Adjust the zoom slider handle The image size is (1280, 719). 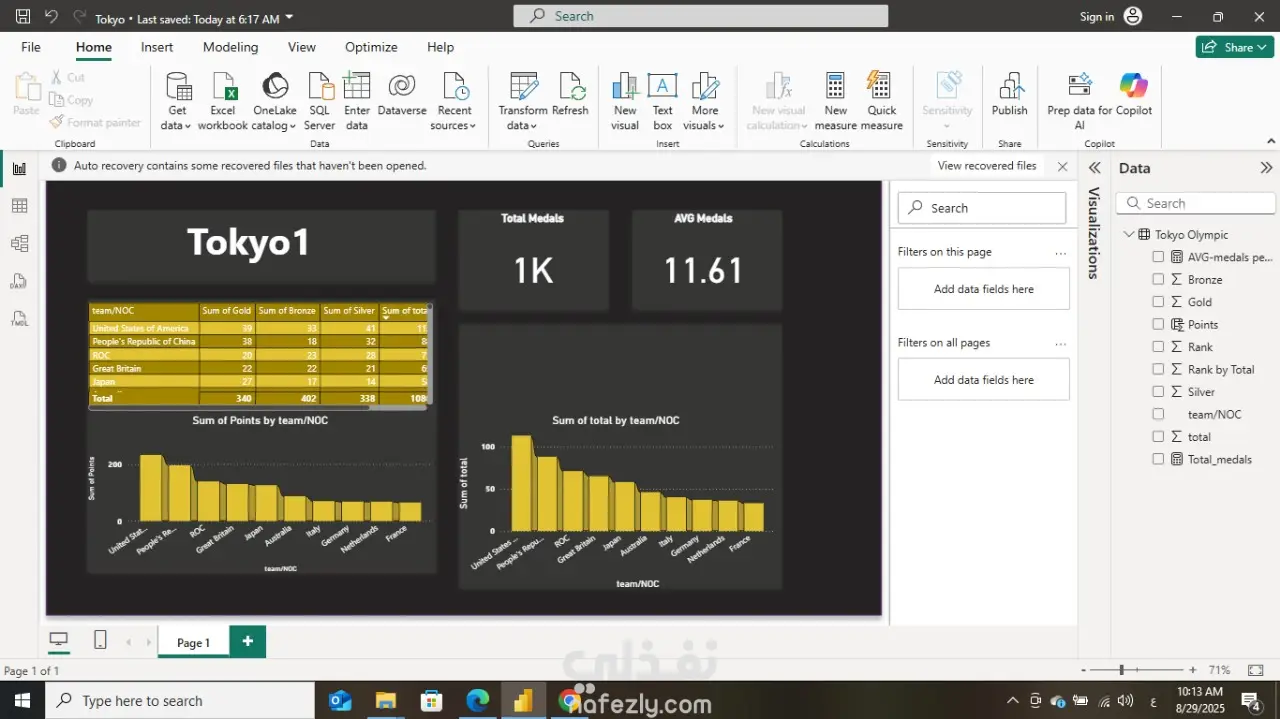(x=1122, y=670)
